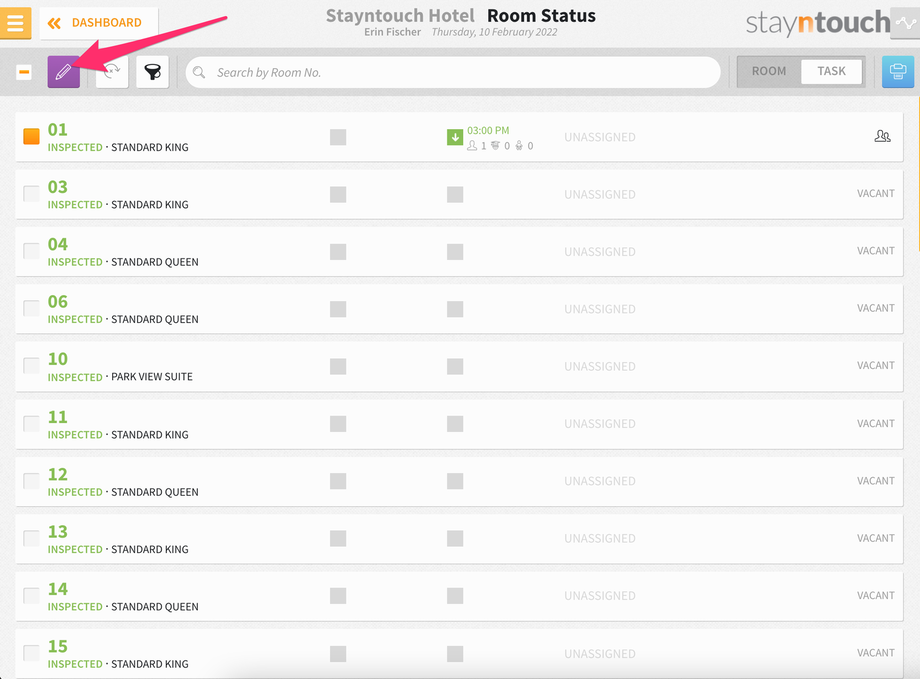Click the green arrival arrow icon for room 01
Image resolution: width=920 pixels, height=679 pixels.
coord(455,137)
